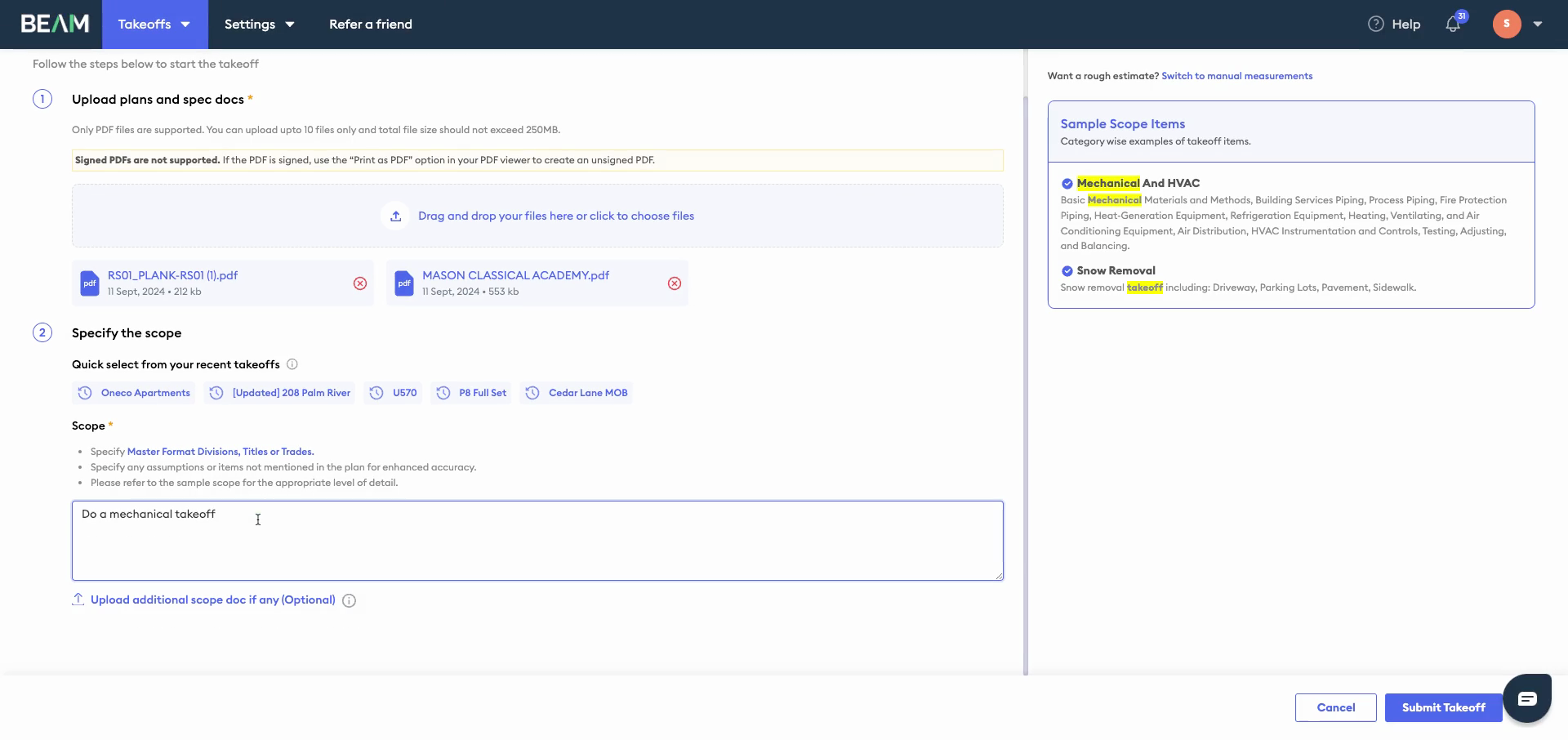Select Cedar Lane MOB recent takeoff

(x=577, y=393)
